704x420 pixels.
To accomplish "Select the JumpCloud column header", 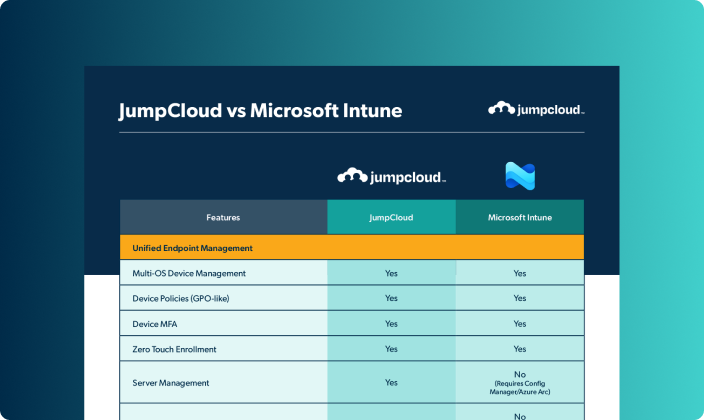I will tap(392, 217).
